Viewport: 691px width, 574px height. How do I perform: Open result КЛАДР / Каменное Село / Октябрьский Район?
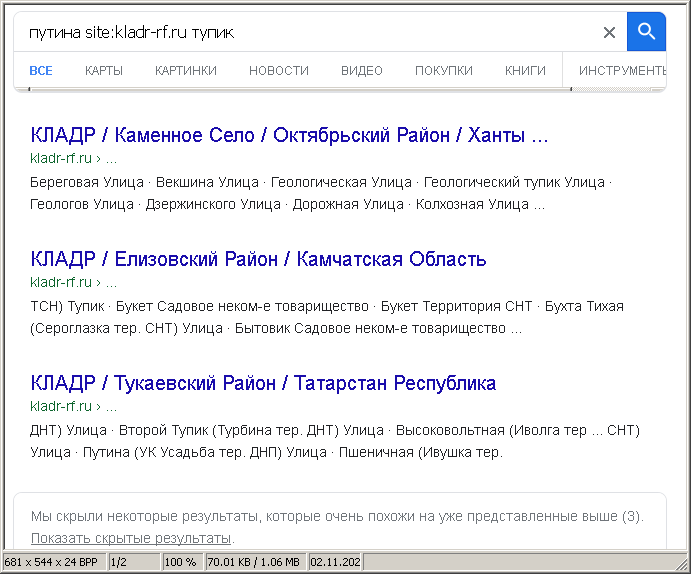click(289, 135)
